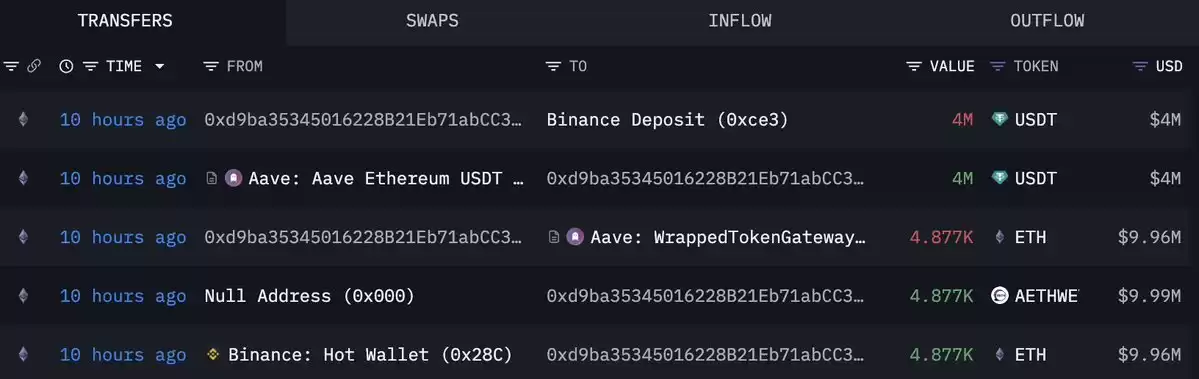Open the FROM column filter
The width and height of the screenshot is (1199, 379).
point(212,66)
